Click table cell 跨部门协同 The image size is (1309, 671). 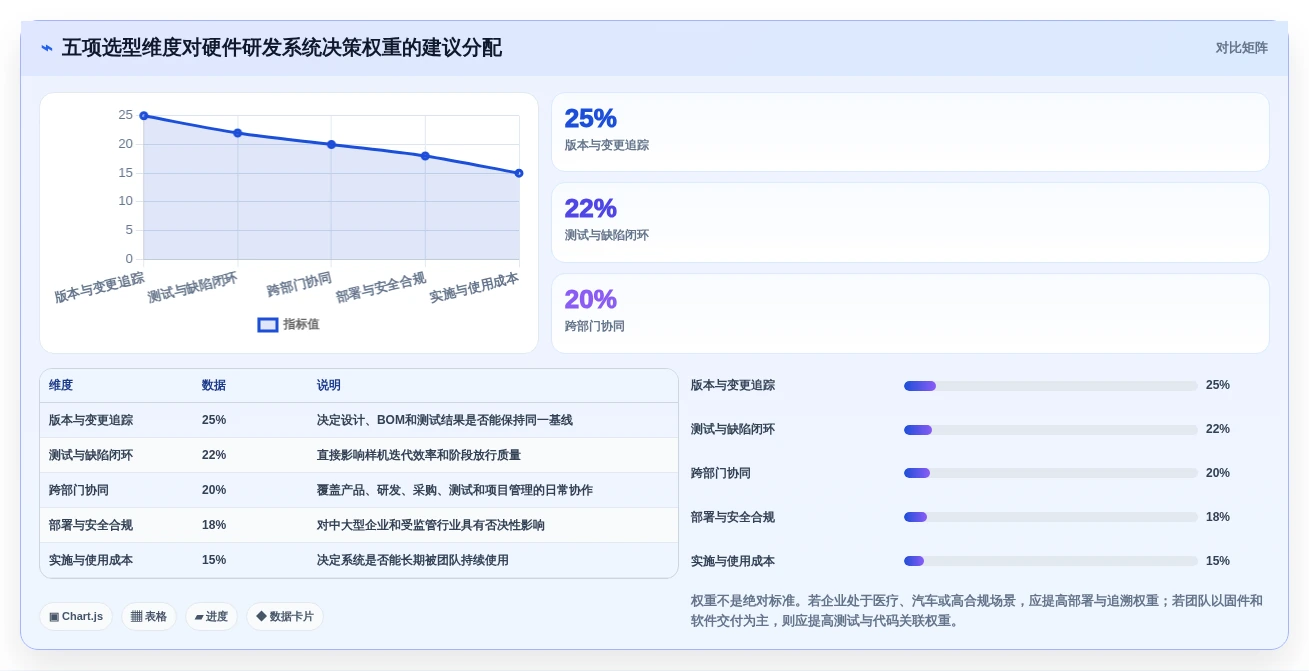click(79, 490)
